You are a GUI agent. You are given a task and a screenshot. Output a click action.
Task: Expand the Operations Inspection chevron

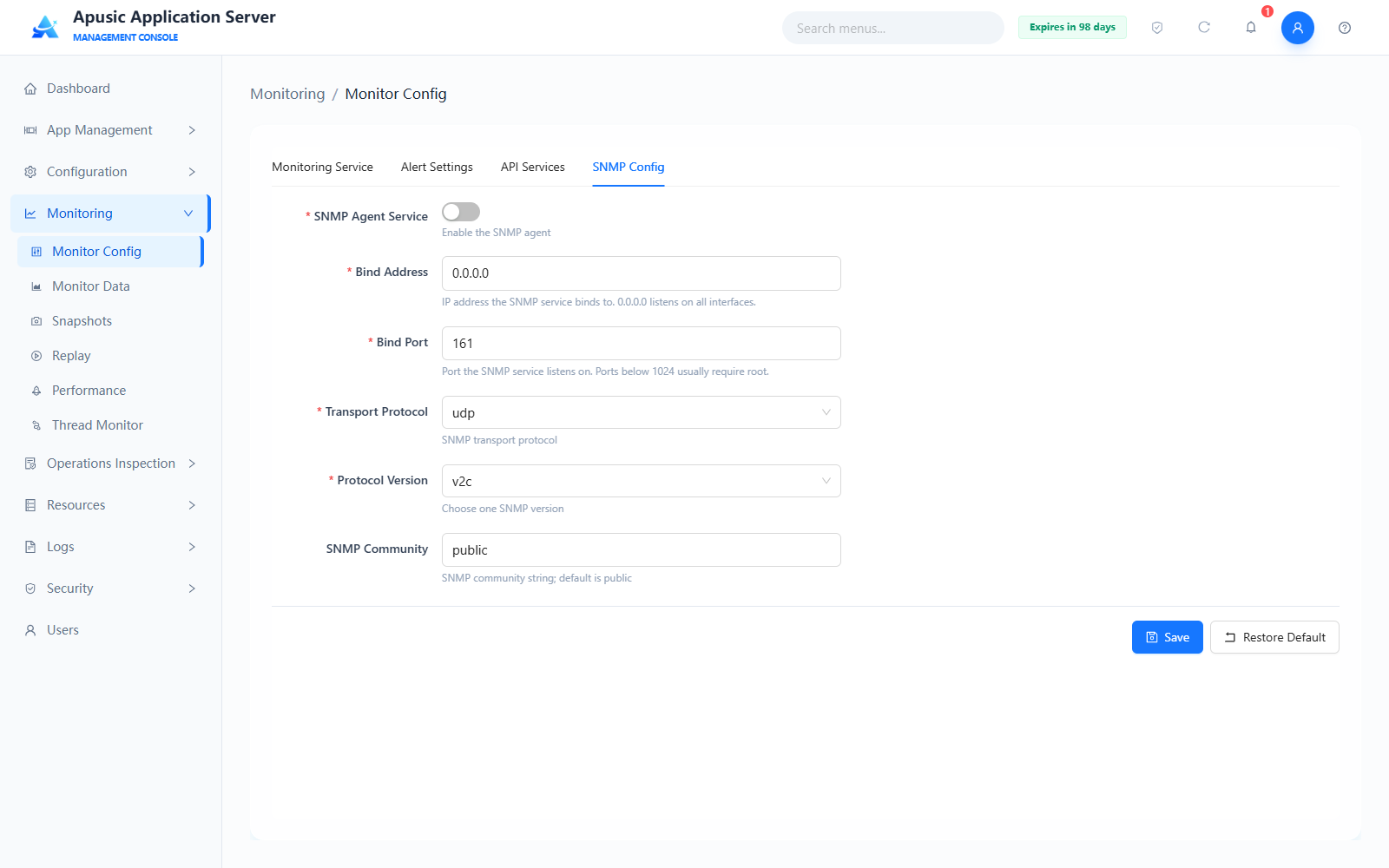coord(192,464)
